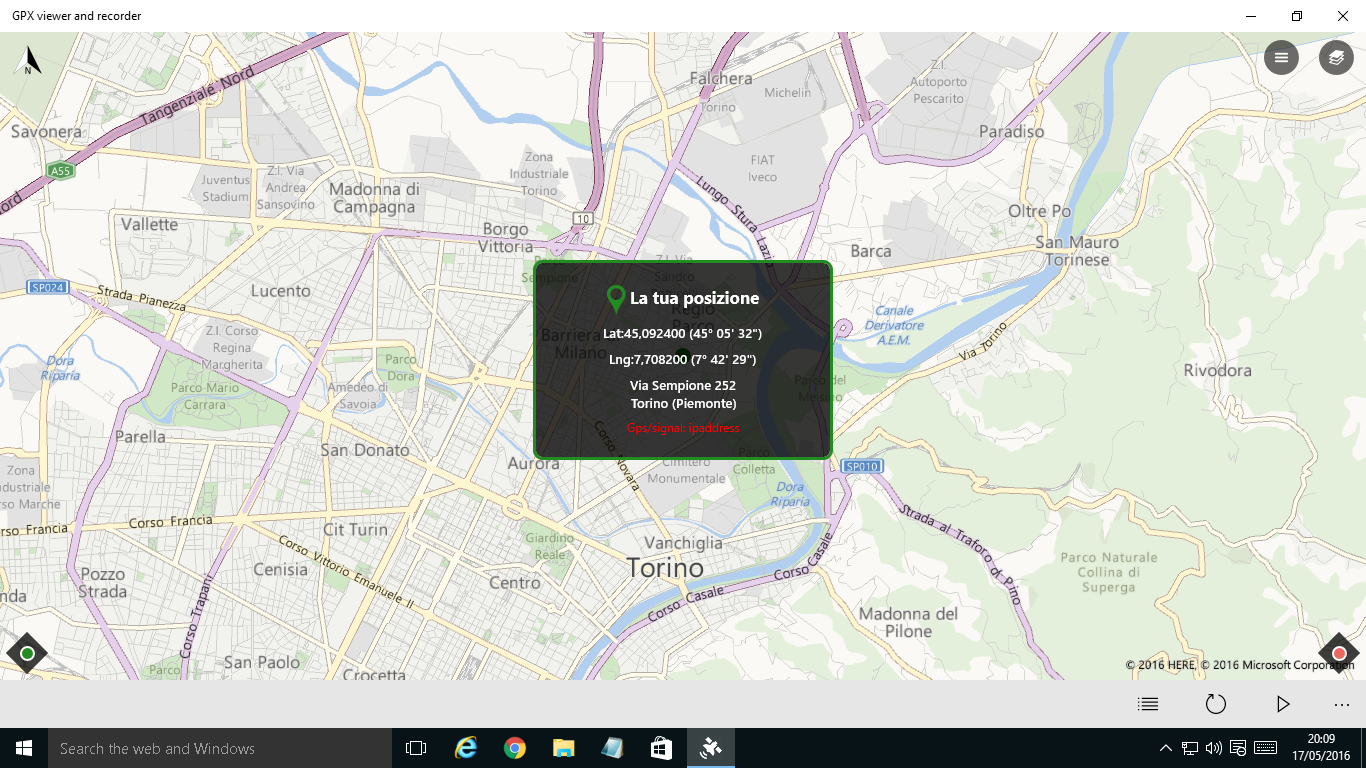Open the list view icon in bottom bar
The height and width of the screenshot is (768, 1366).
pyautogui.click(x=1148, y=704)
